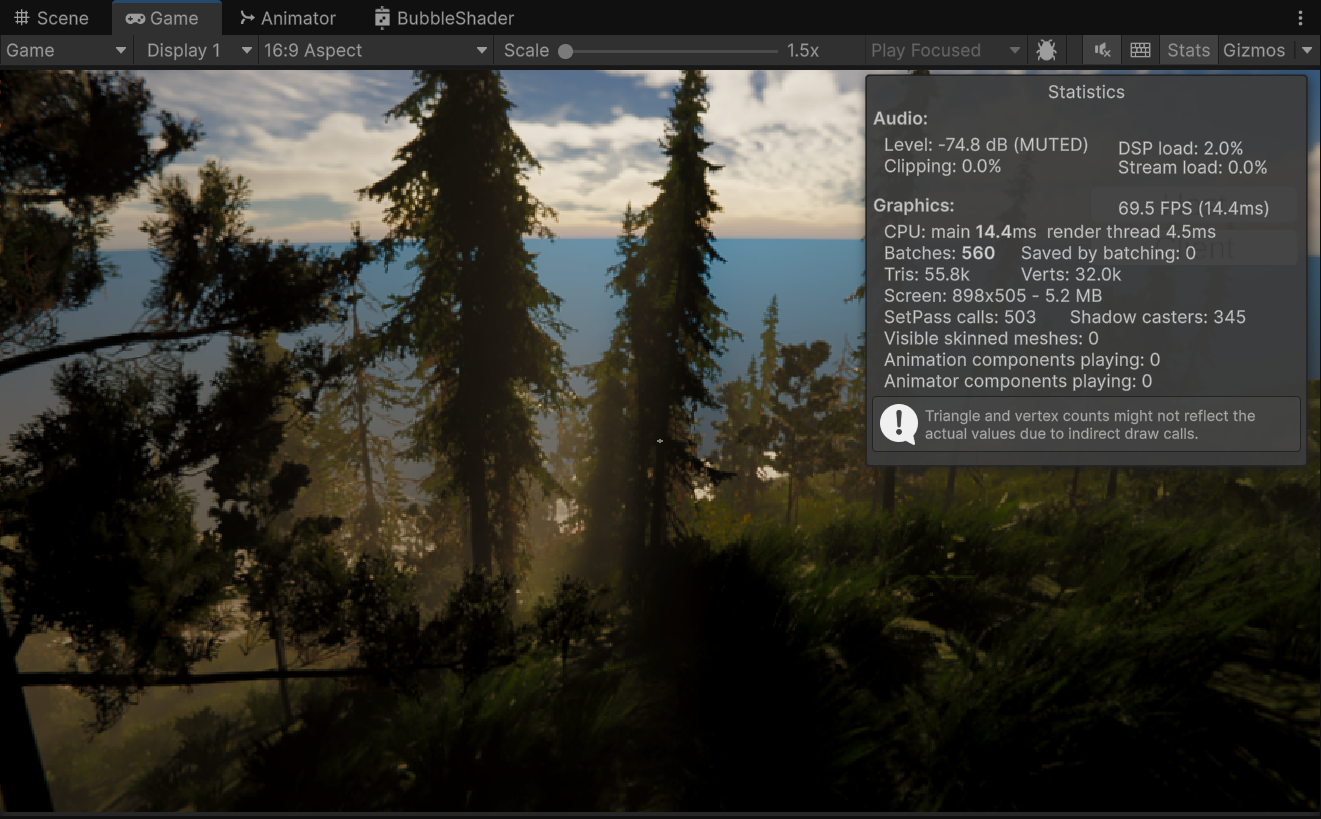
Task: Click the warning icon in the Statistics panel
Action: click(x=897, y=424)
